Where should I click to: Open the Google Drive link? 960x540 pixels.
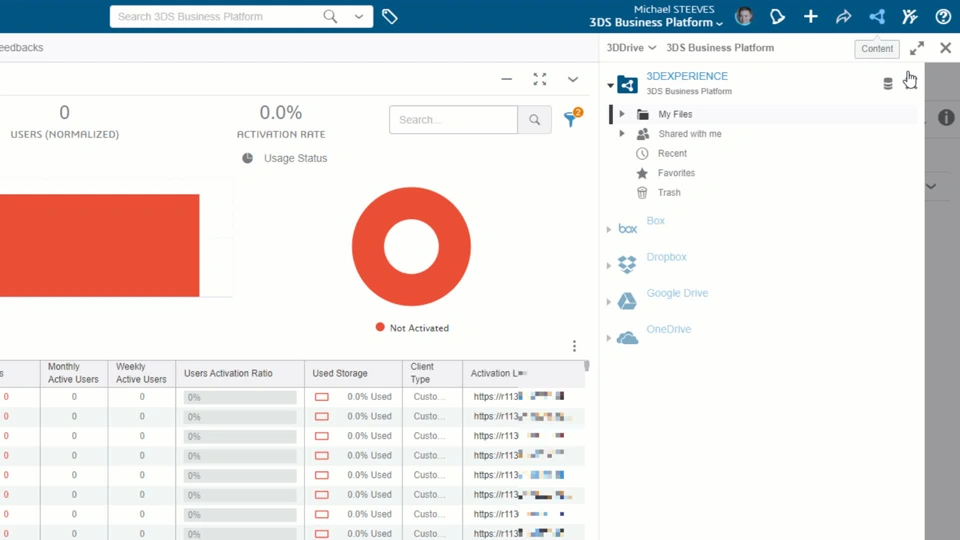[x=677, y=293]
